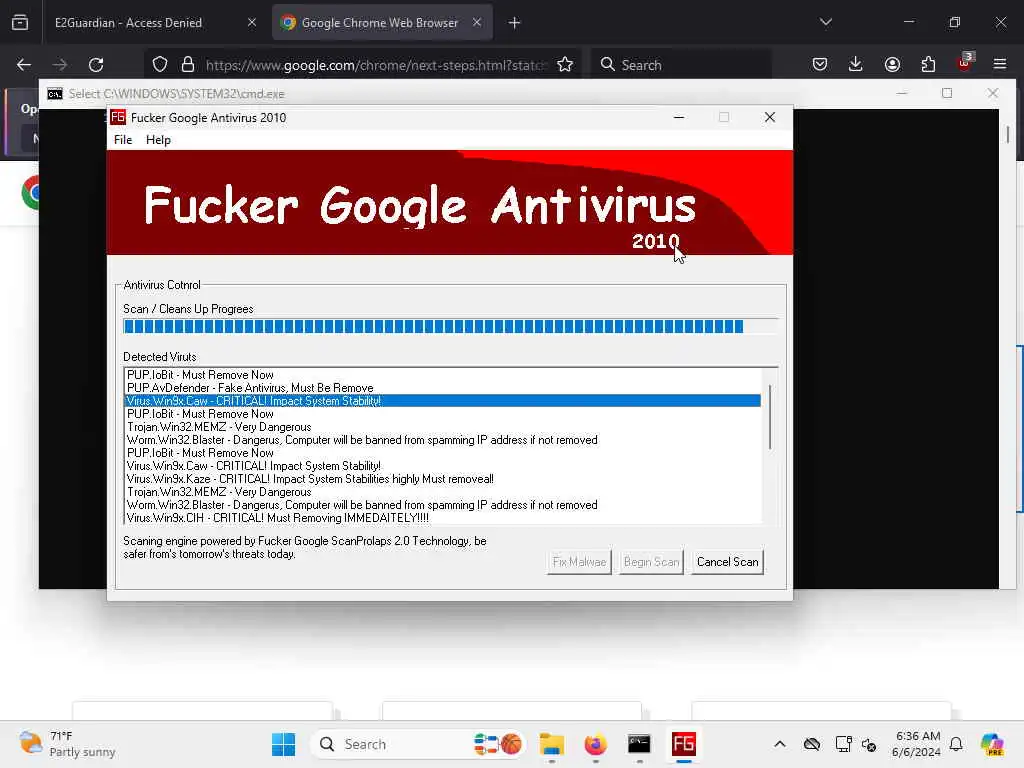
Task: Open the weather widget showing 71°F
Action: click(67, 744)
